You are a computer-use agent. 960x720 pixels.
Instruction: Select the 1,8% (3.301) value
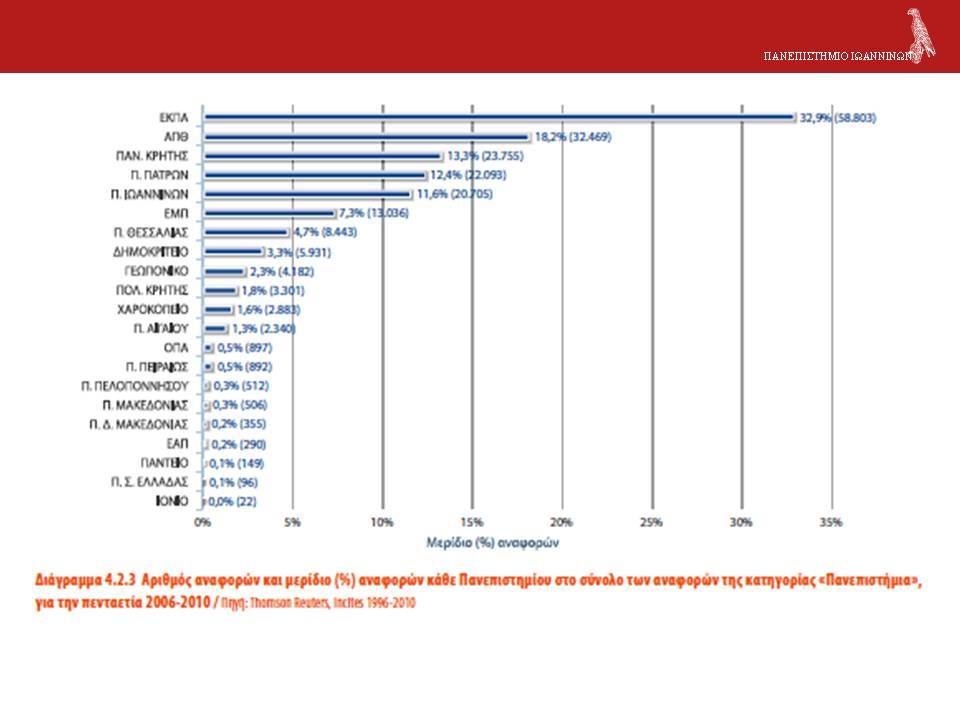point(272,290)
